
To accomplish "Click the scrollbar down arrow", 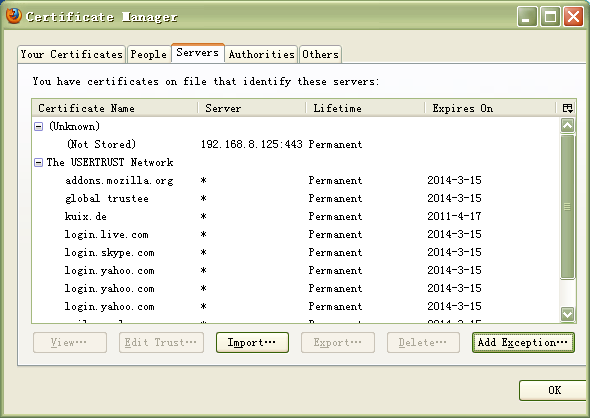I will click(x=567, y=314).
